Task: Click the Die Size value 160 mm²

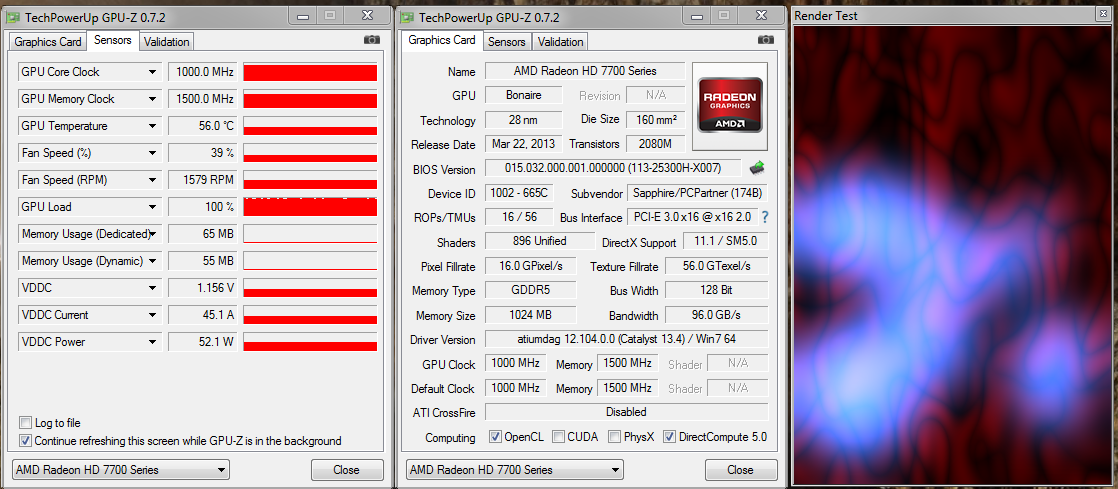Action: [655, 120]
